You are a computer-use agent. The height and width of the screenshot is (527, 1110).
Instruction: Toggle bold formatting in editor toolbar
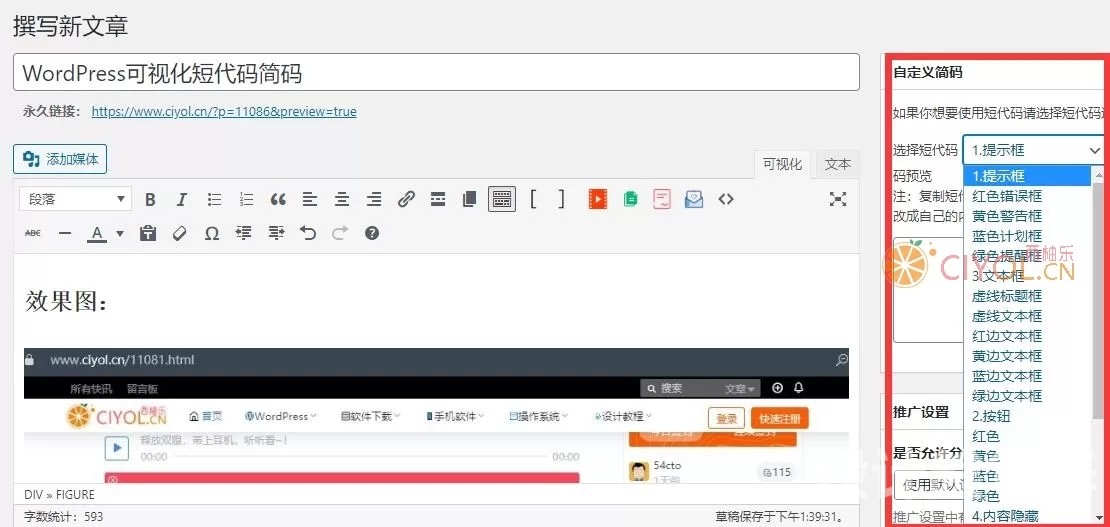point(150,200)
